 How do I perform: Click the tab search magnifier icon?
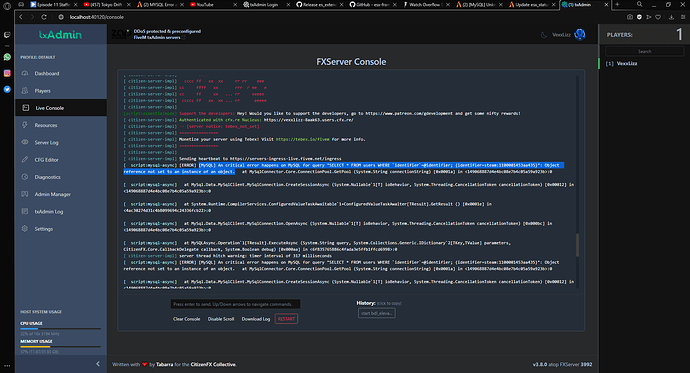[639, 4]
